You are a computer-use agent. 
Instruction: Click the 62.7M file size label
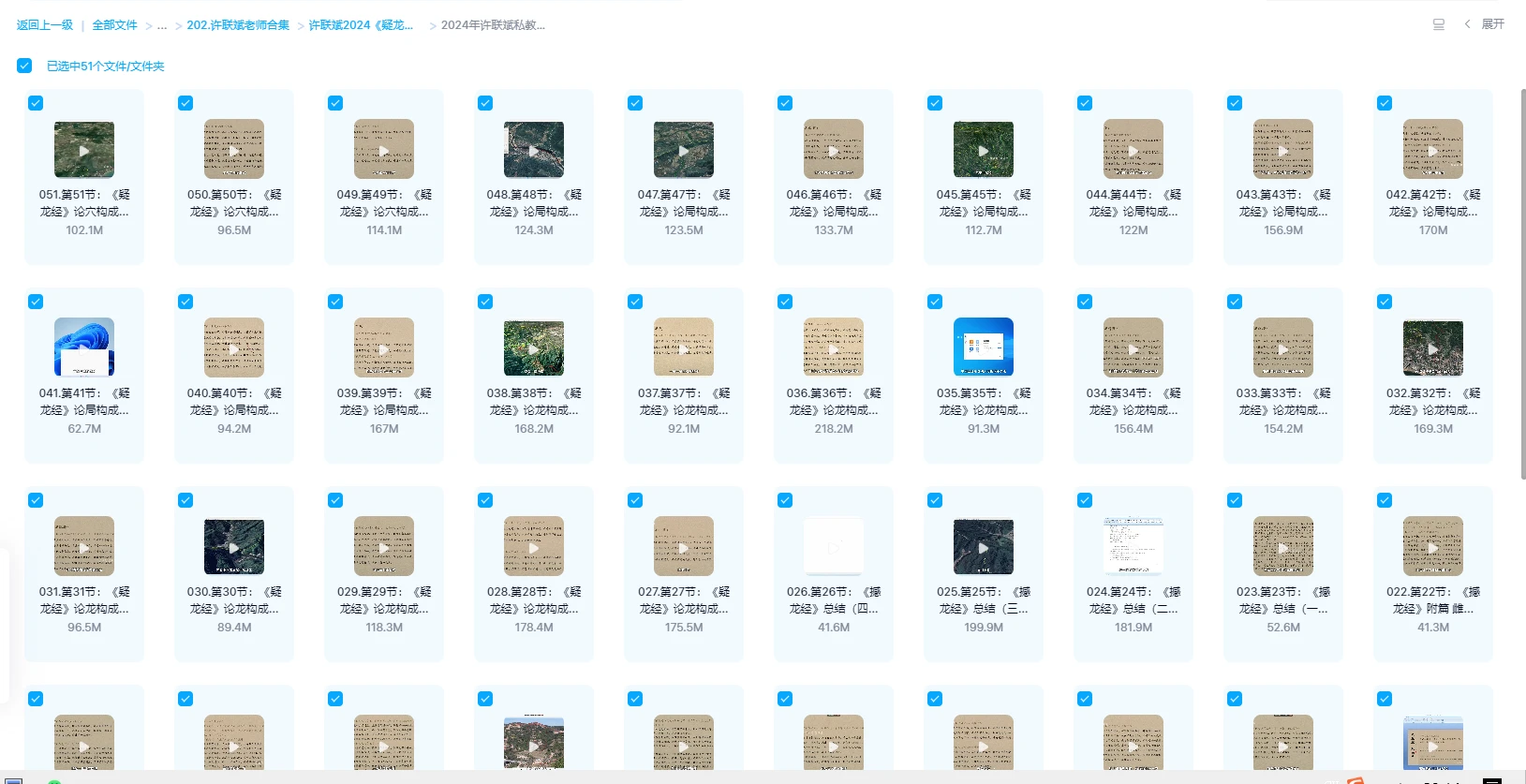(x=84, y=429)
